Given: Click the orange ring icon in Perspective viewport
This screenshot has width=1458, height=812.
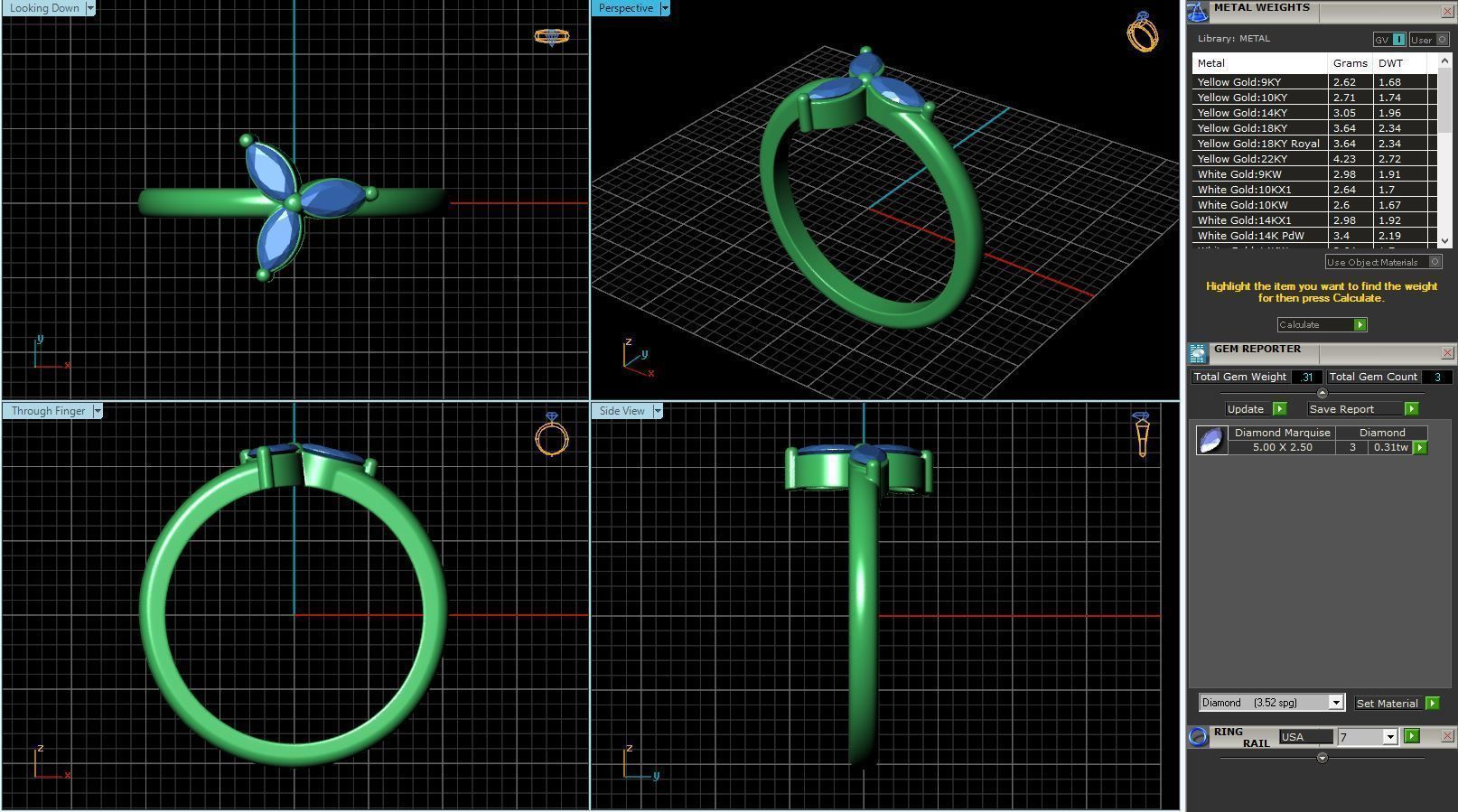Looking at the screenshot, I should coord(1143,32).
